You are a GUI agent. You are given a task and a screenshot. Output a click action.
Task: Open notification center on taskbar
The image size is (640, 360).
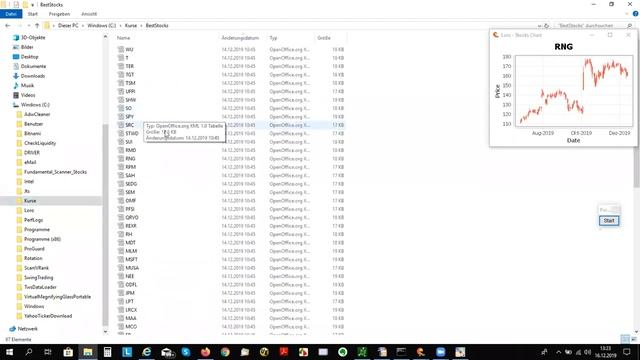click(x=627, y=352)
